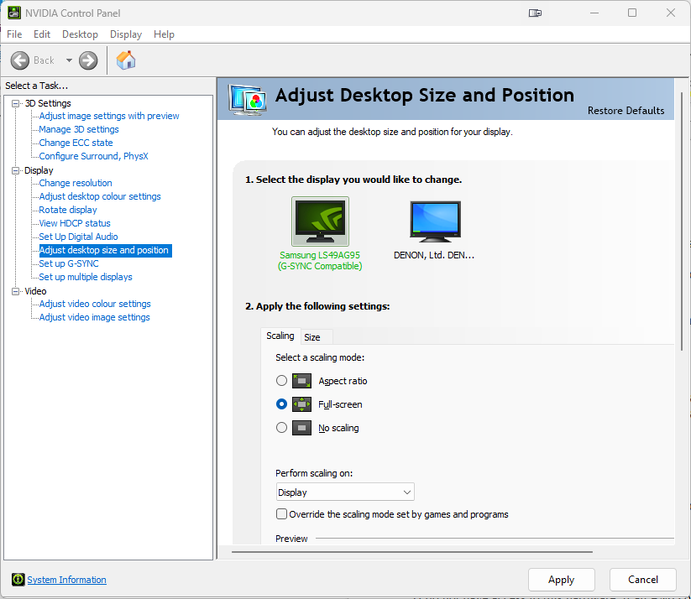Click the Full-screen scaling icon
Viewport: 691px width, 599px height.
(301, 404)
